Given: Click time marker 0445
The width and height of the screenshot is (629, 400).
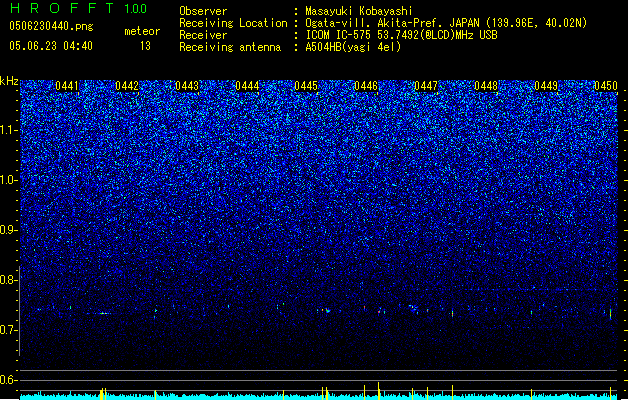Looking at the screenshot, I should 306,86.
